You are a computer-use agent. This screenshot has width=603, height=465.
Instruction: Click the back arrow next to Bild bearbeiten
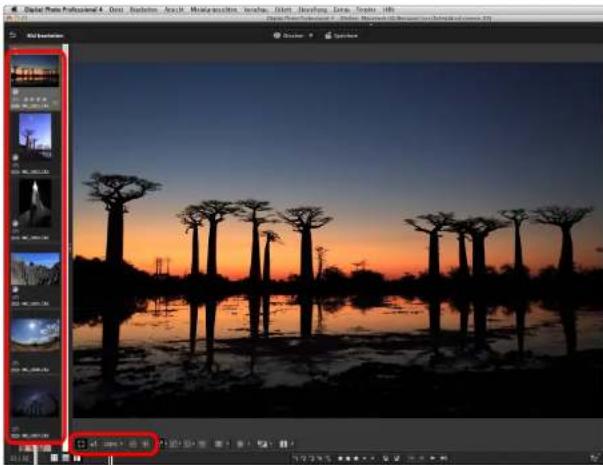tap(13, 35)
